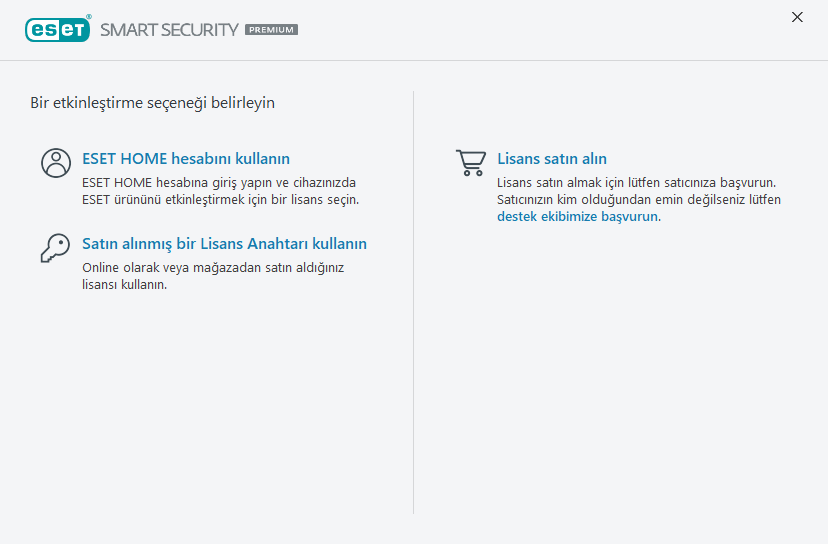
Task: Click the PREMIUM badge label
Action: (271, 30)
